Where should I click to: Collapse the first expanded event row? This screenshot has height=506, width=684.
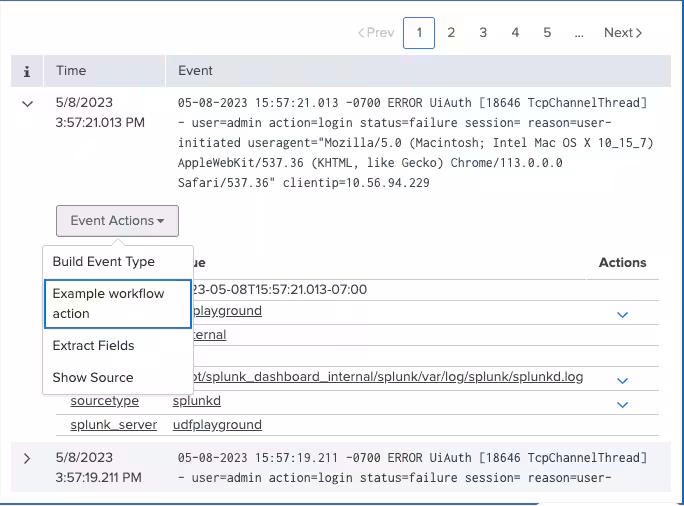[x=27, y=103]
